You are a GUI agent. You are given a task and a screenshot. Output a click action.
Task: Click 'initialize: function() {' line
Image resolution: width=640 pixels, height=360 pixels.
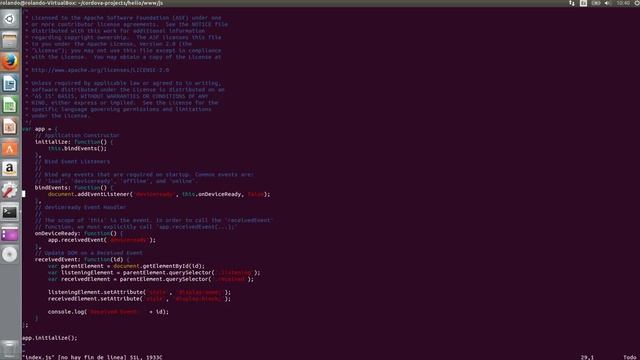[x=74, y=142]
